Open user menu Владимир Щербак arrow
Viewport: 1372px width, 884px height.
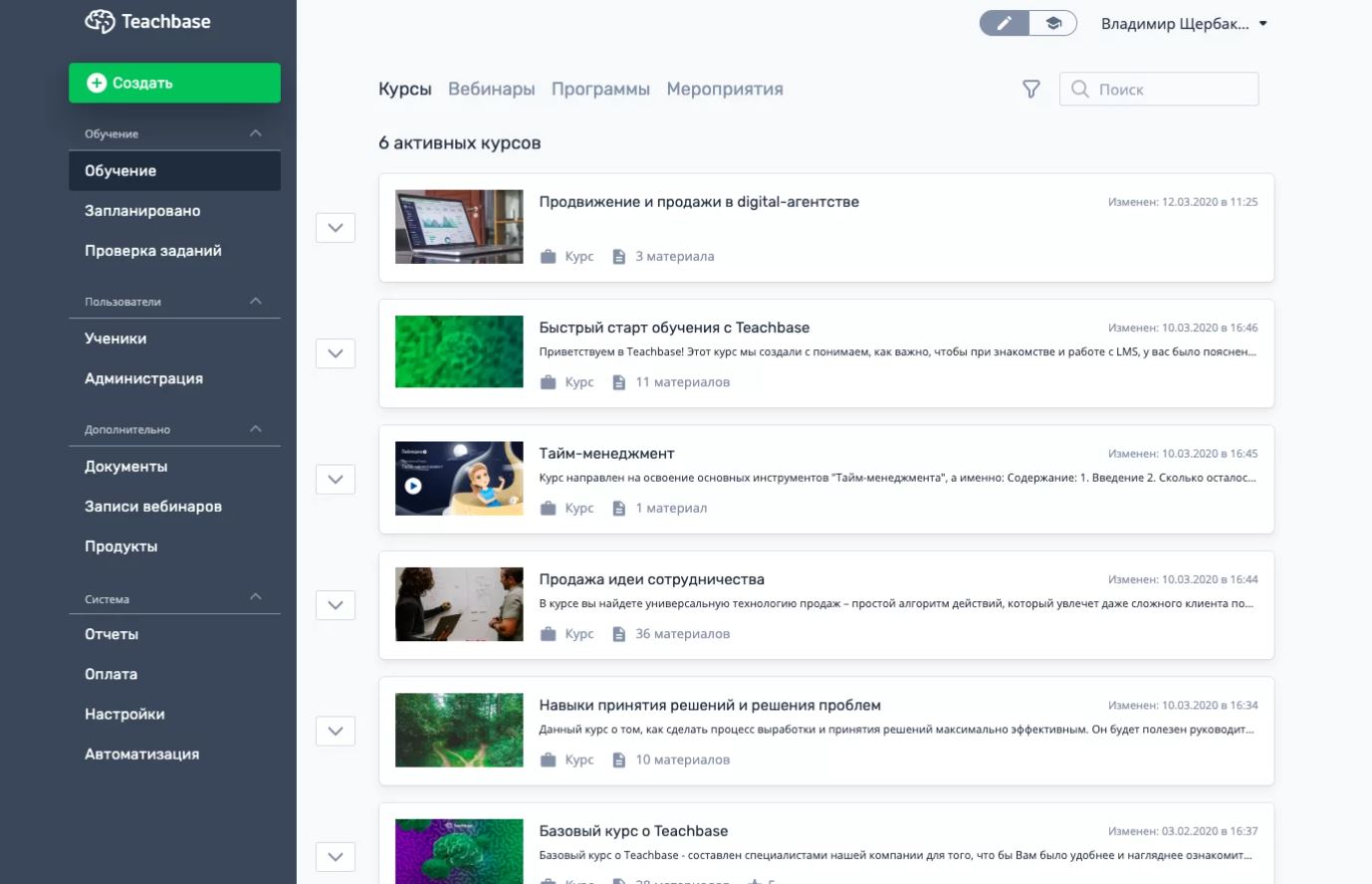coord(1263,24)
